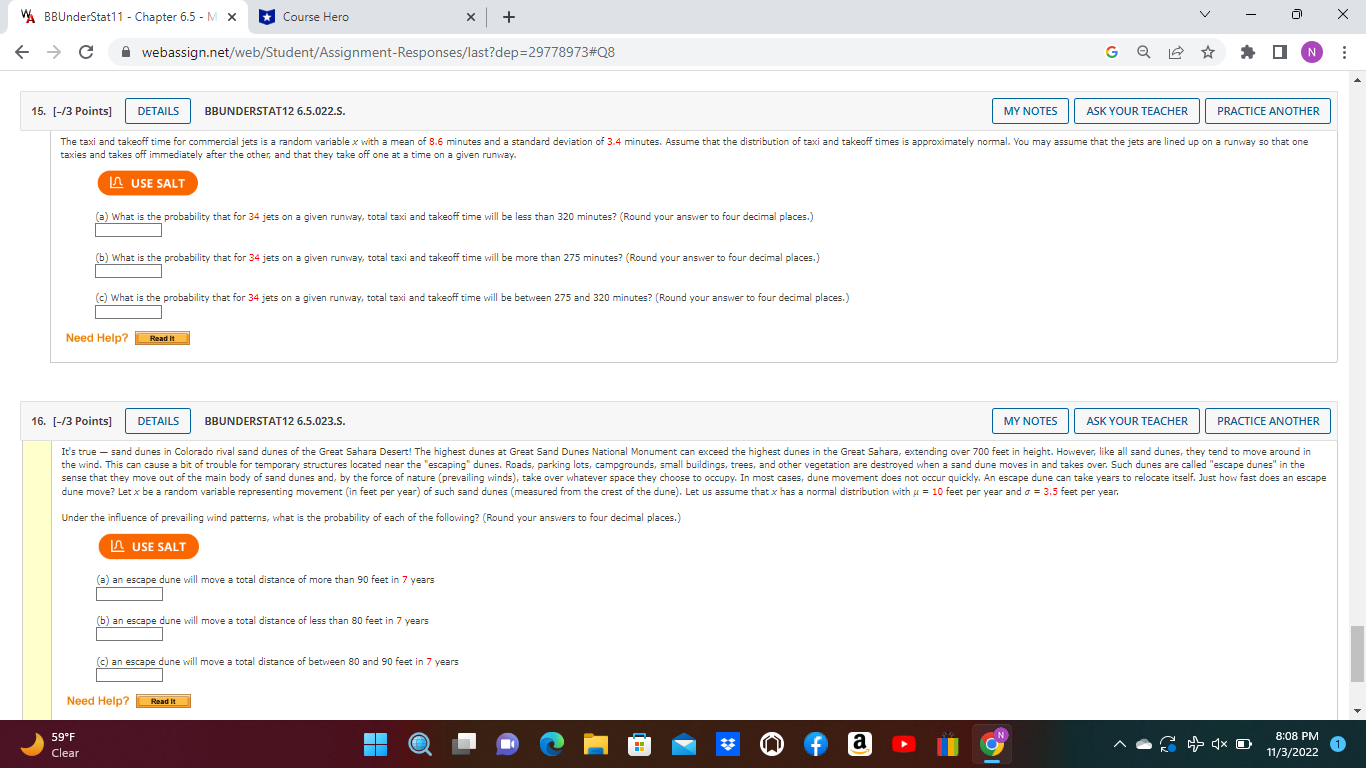This screenshot has height=768, width=1366.
Task: Open Facebook from the taskbar
Action: coord(815,744)
